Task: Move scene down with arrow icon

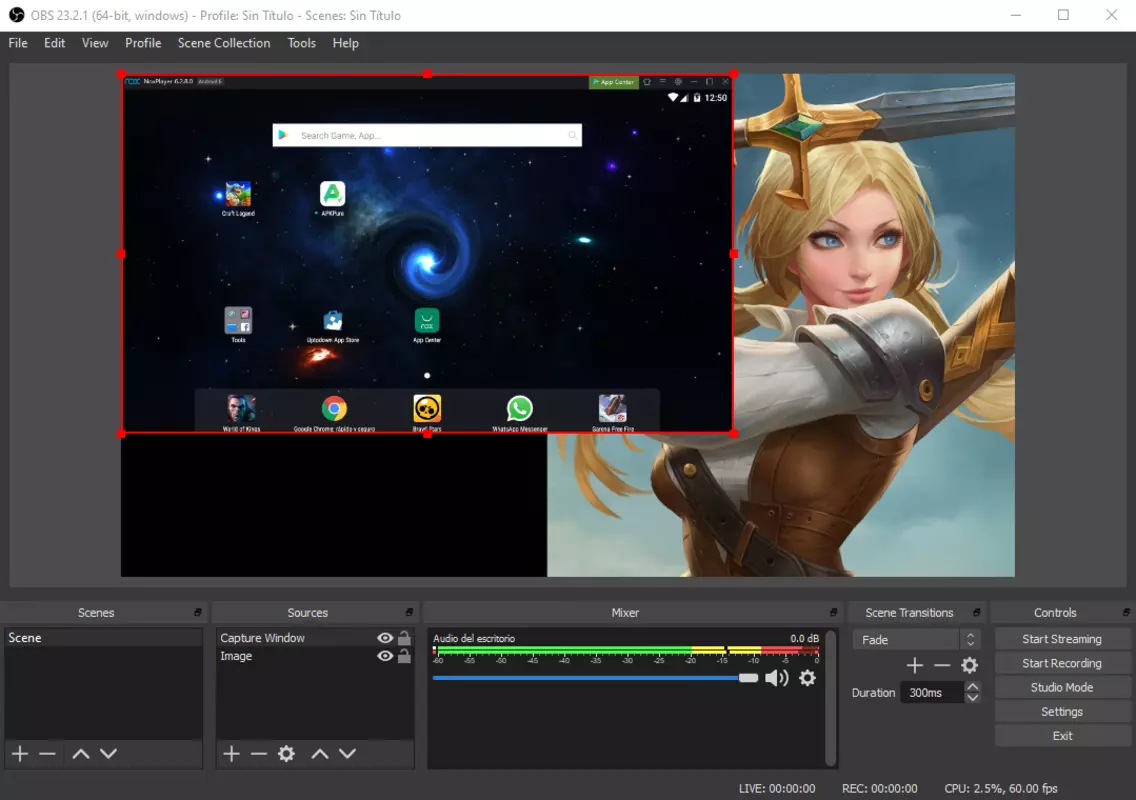Action: [x=108, y=754]
